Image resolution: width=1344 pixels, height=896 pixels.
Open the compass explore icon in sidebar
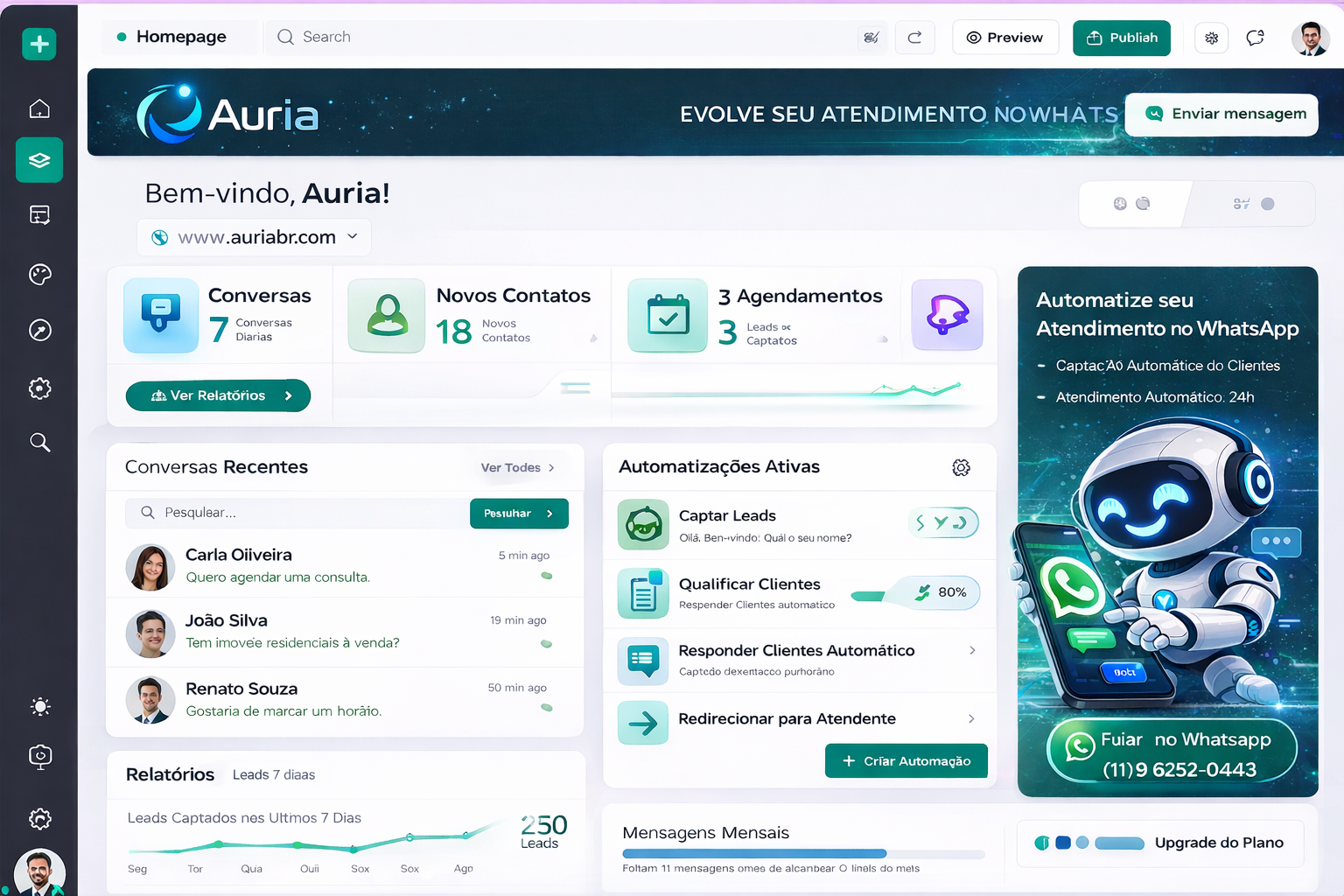(39, 331)
